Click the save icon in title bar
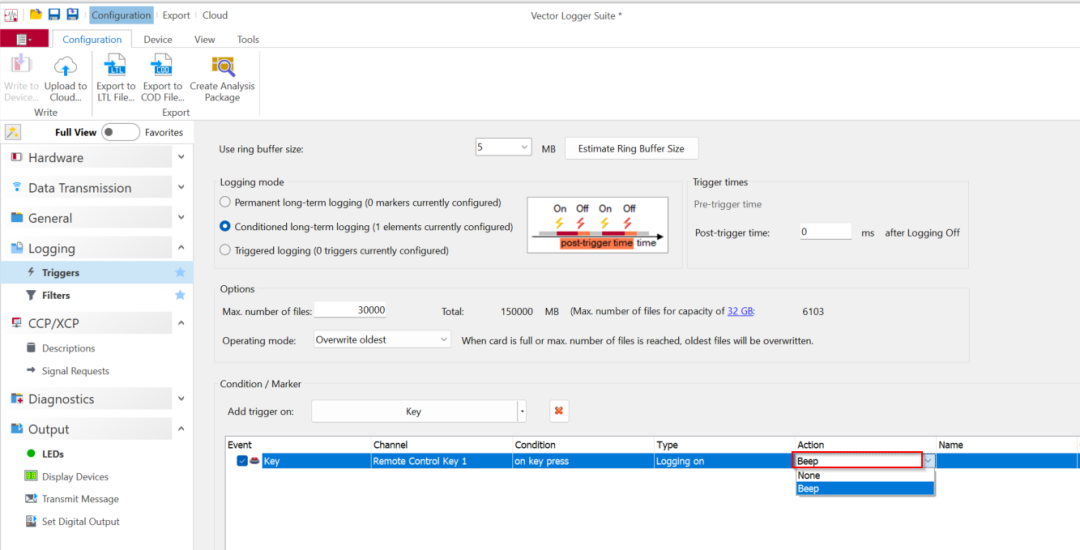Image resolution: width=1080 pixels, height=550 pixels. point(54,15)
